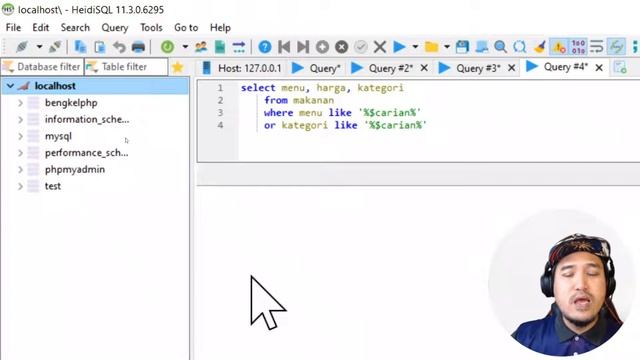Click the green Refresh icon
640x360 pixels.
coord(167,47)
